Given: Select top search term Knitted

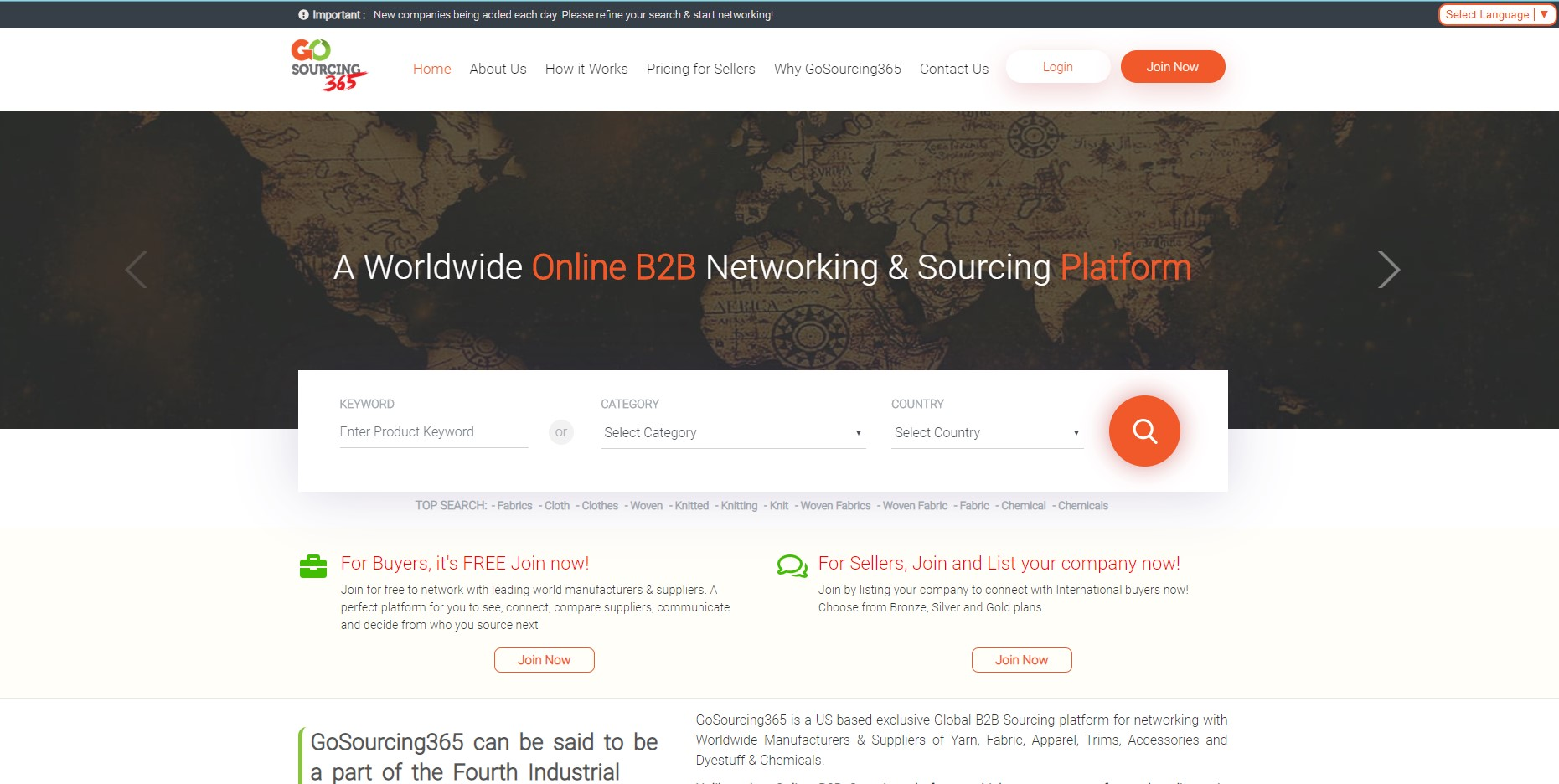Looking at the screenshot, I should pyautogui.click(x=692, y=506).
